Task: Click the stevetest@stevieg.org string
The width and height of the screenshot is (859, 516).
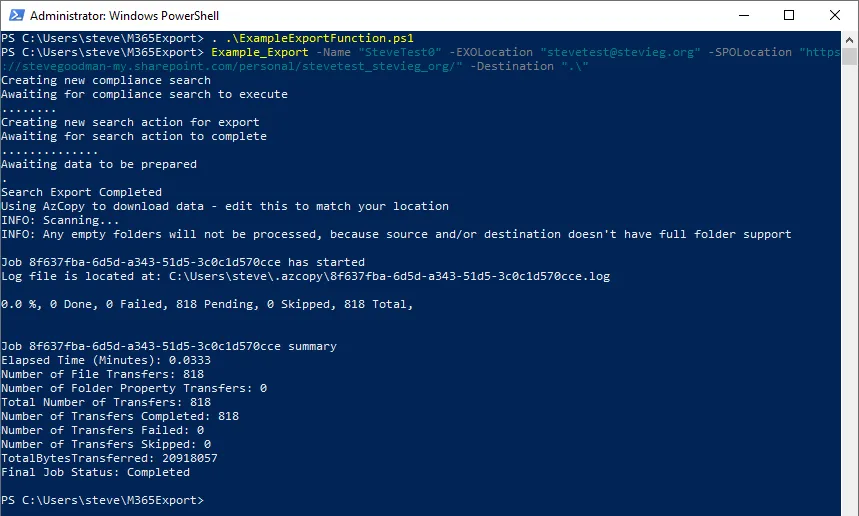Action: click(x=620, y=52)
